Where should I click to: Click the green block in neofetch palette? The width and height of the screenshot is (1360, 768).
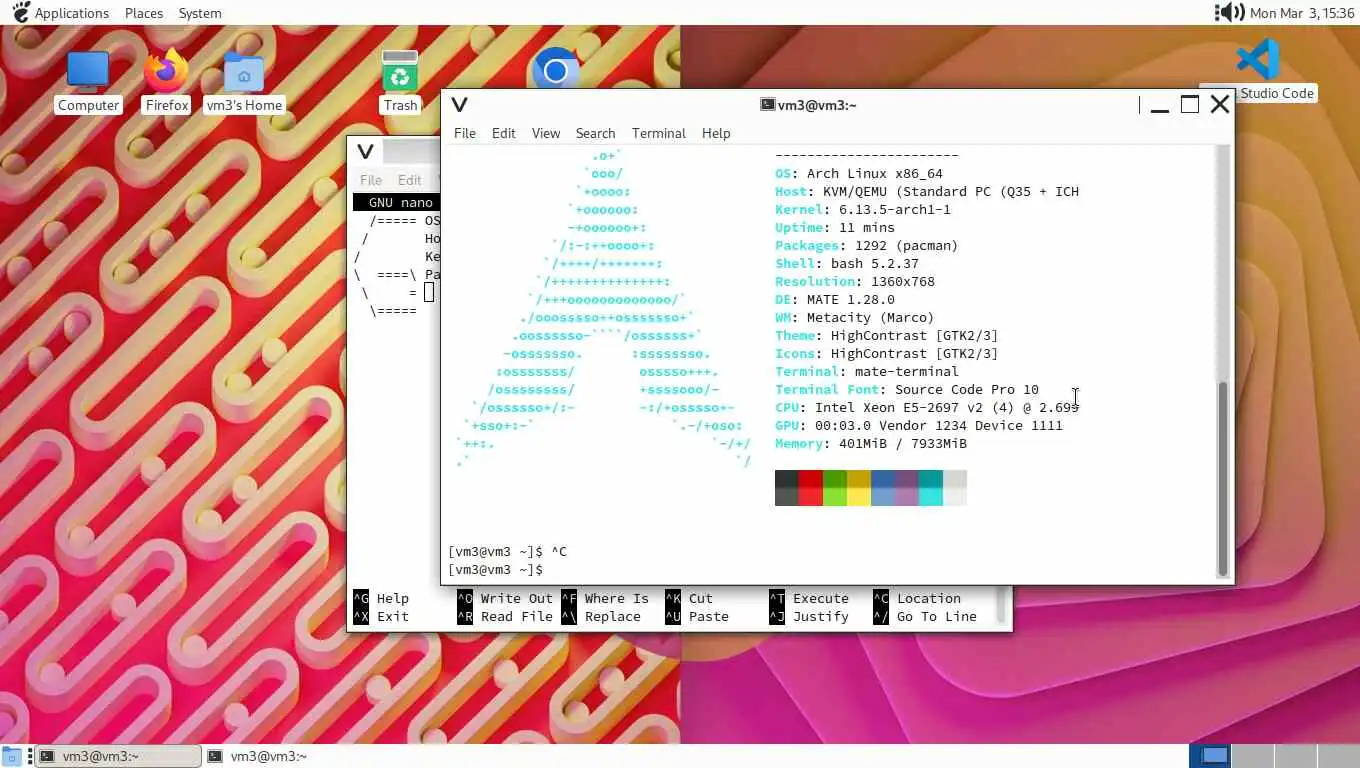(x=835, y=488)
